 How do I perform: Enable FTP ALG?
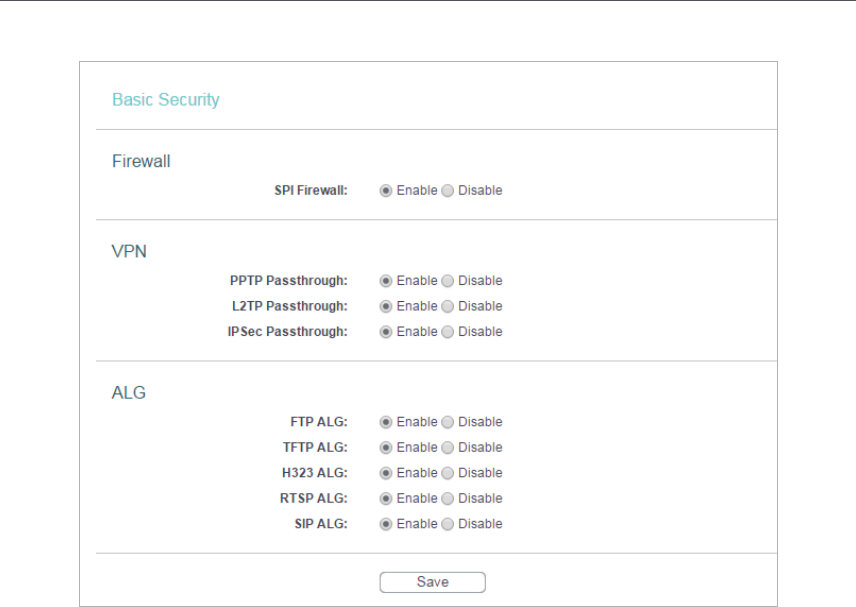[x=386, y=422]
